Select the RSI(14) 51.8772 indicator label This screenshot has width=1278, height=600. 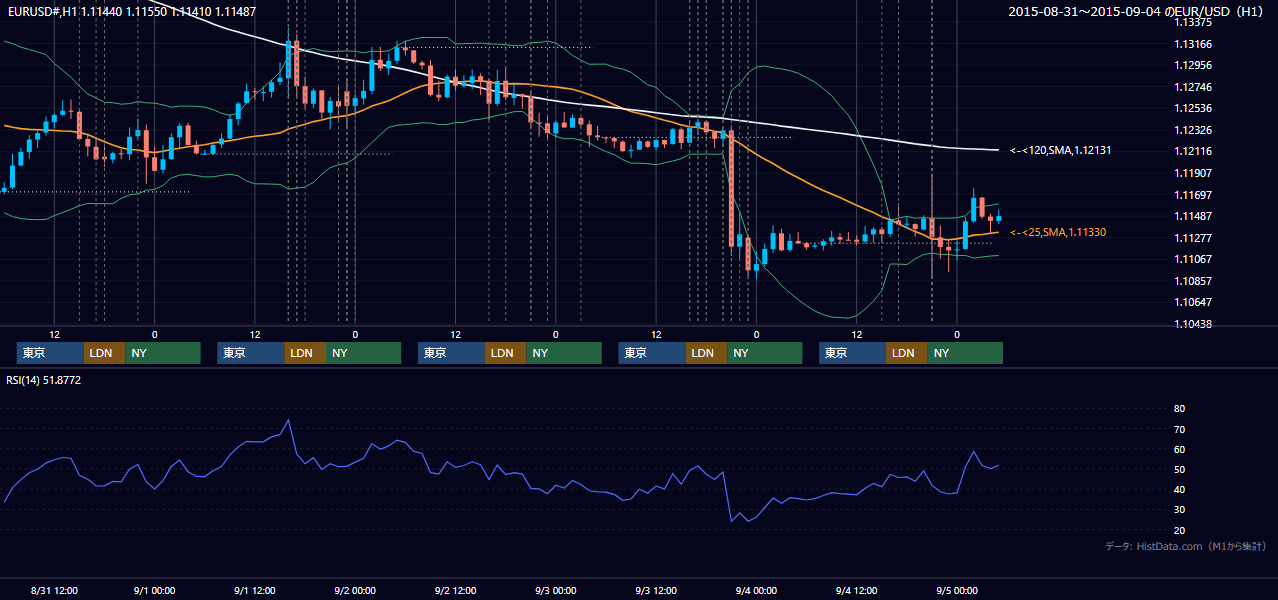[x=44, y=380]
